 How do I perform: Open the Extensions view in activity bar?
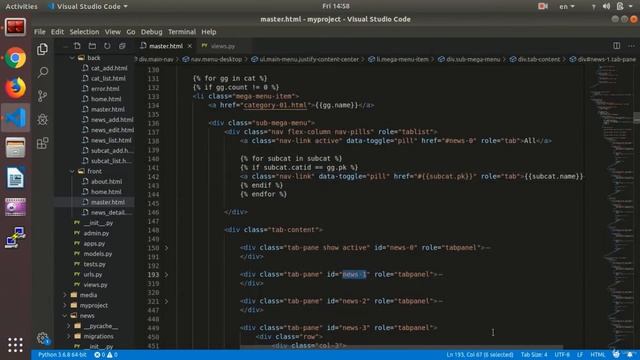point(42,143)
